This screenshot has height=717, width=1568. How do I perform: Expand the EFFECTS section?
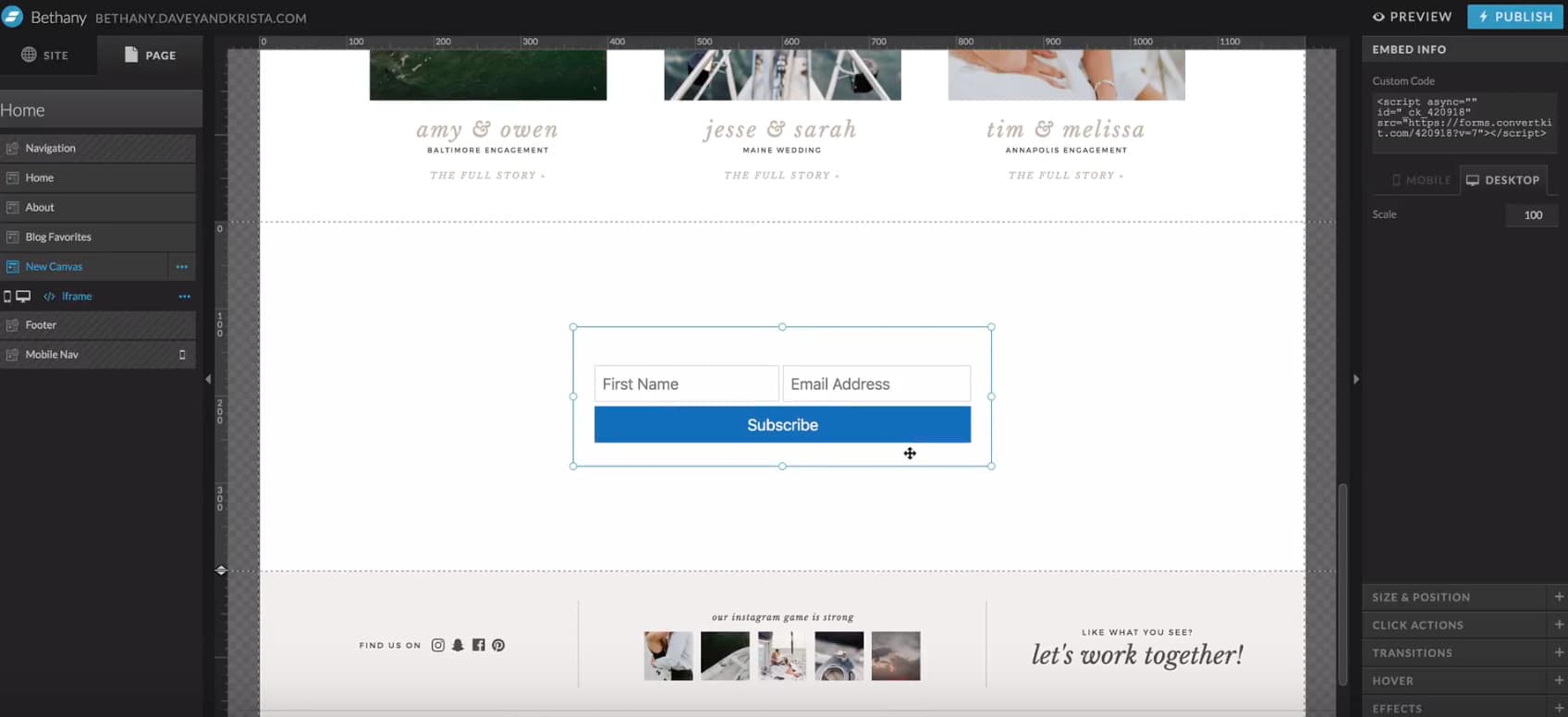coord(1464,708)
